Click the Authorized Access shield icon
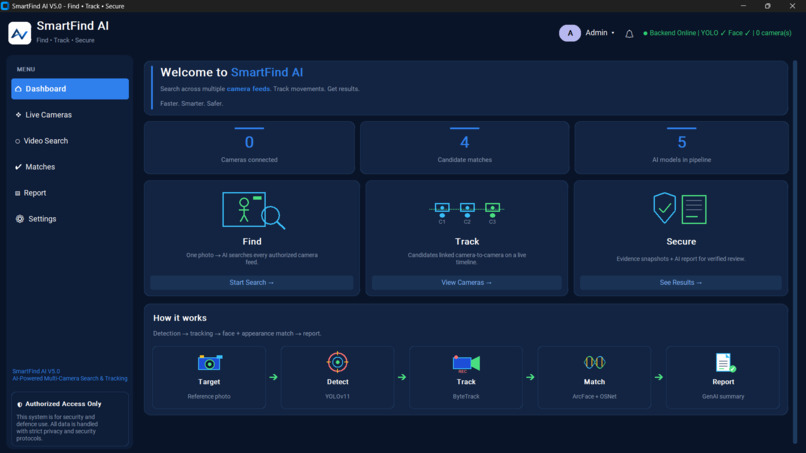The image size is (806, 453). click(x=20, y=404)
